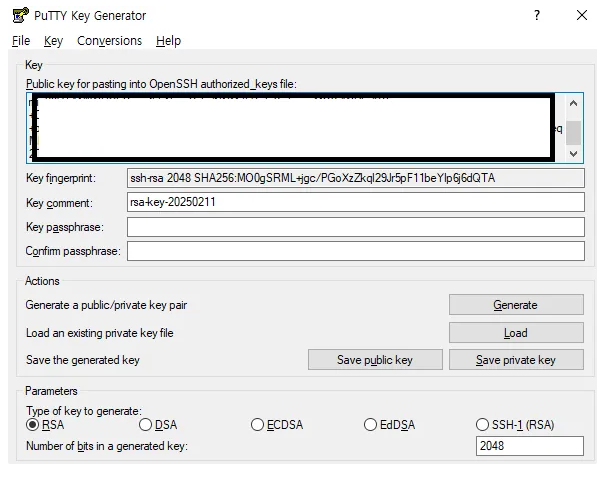The image size is (611, 478).
Task: Select the RSA key type
Action: tap(45, 424)
